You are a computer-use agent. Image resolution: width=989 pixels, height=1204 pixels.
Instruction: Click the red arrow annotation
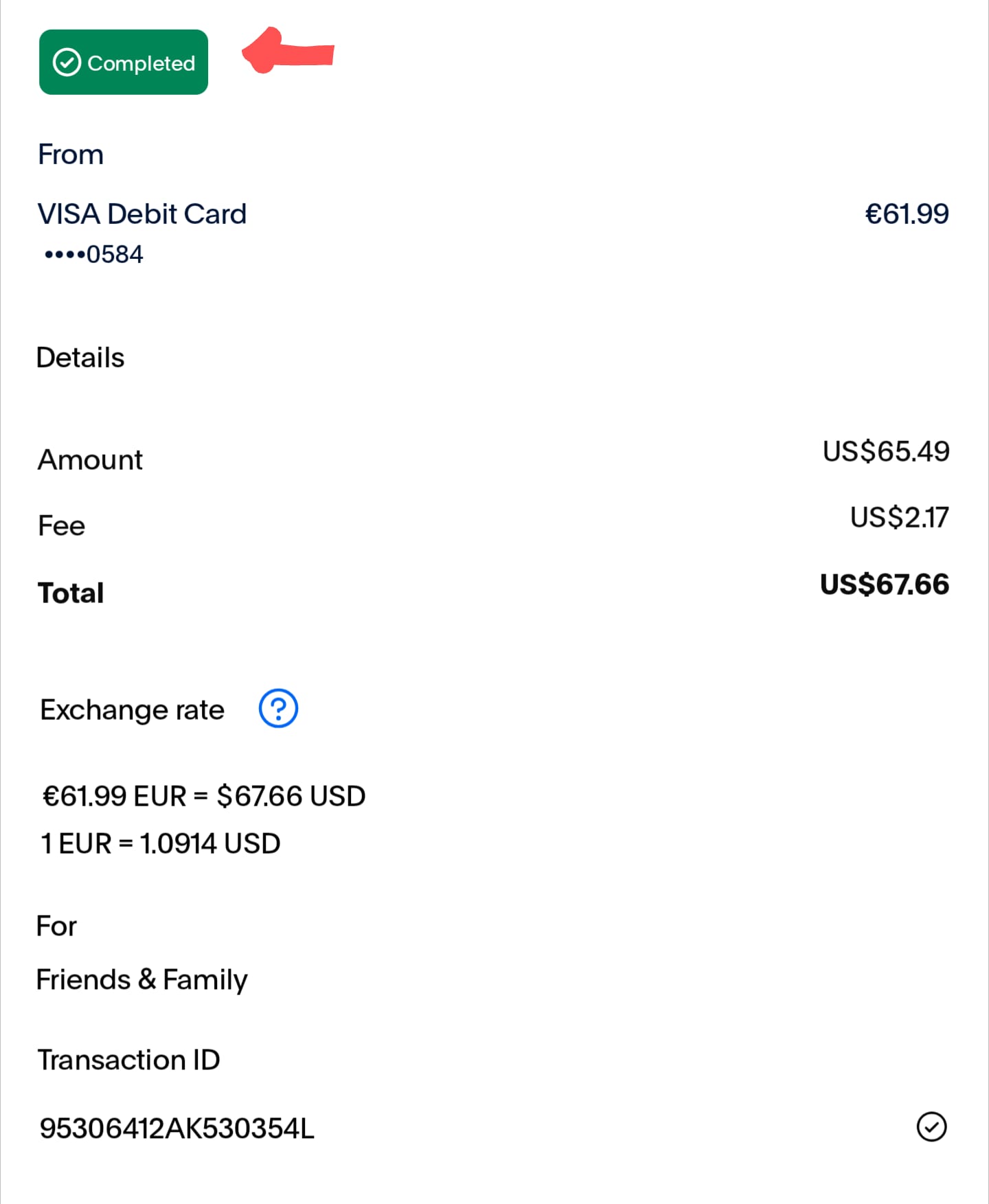(x=288, y=50)
